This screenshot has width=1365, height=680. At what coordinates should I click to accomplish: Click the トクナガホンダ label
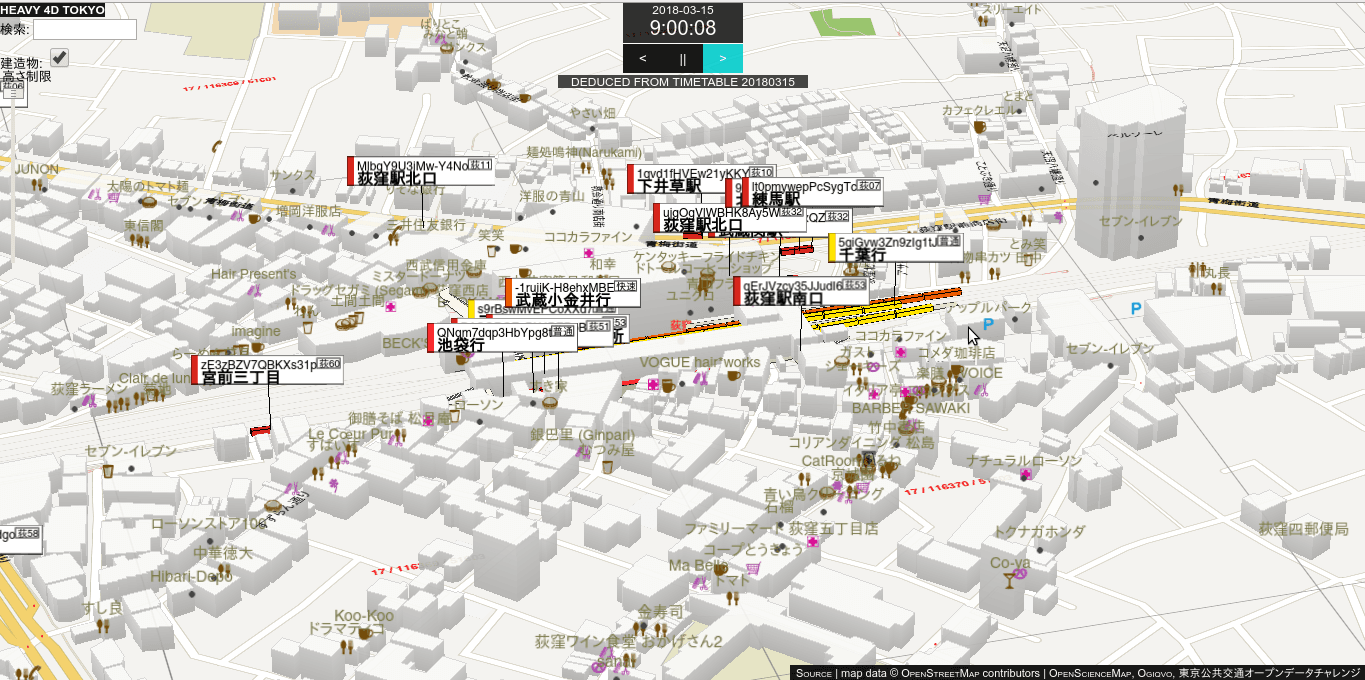tap(1039, 531)
